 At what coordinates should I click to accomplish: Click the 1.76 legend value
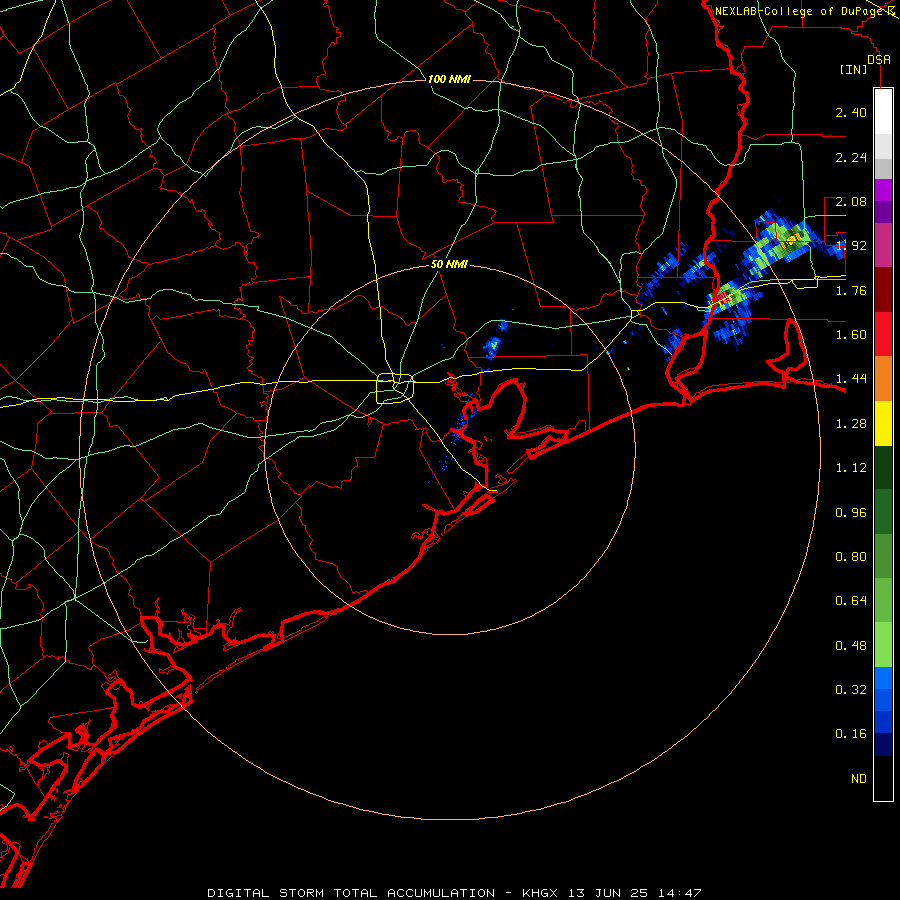point(851,290)
